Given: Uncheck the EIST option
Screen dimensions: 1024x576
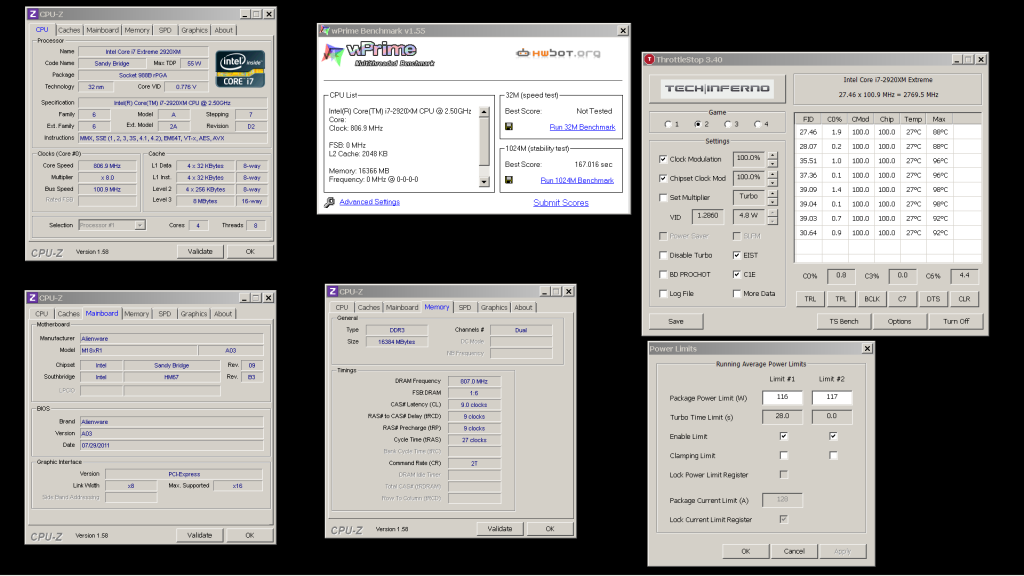Looking at the screenshot, I should coord(737,255).
